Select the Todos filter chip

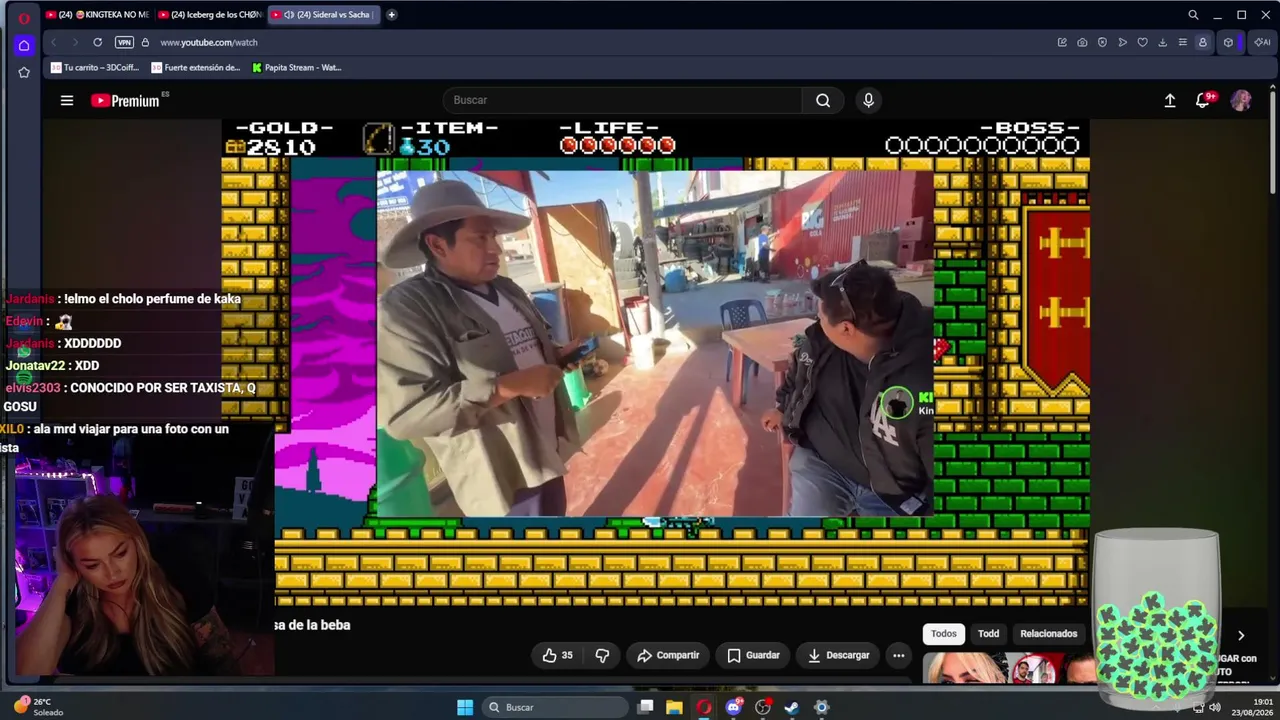click(x=944, y=633)
